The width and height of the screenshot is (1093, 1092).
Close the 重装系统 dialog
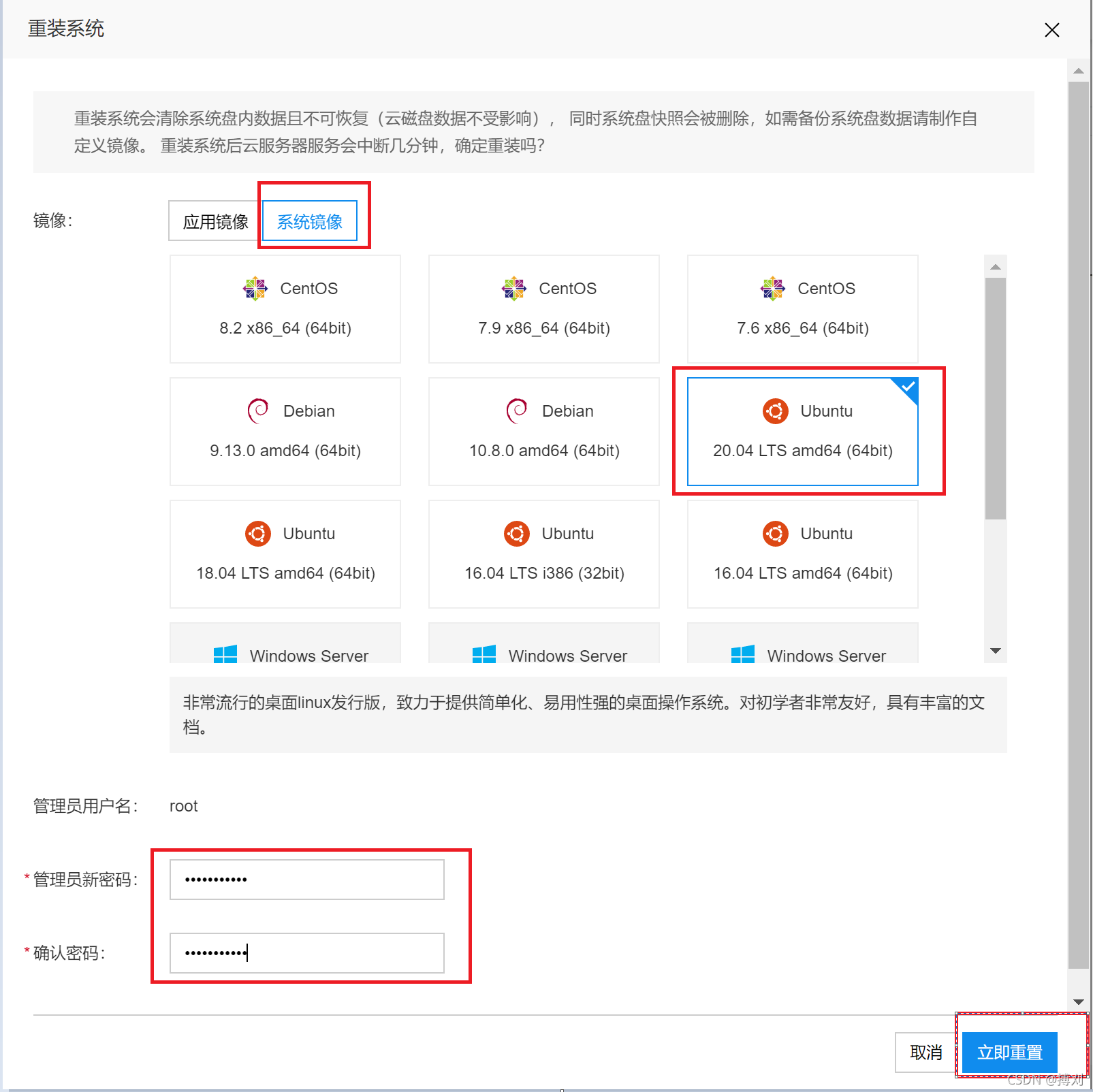point(1052,30)
